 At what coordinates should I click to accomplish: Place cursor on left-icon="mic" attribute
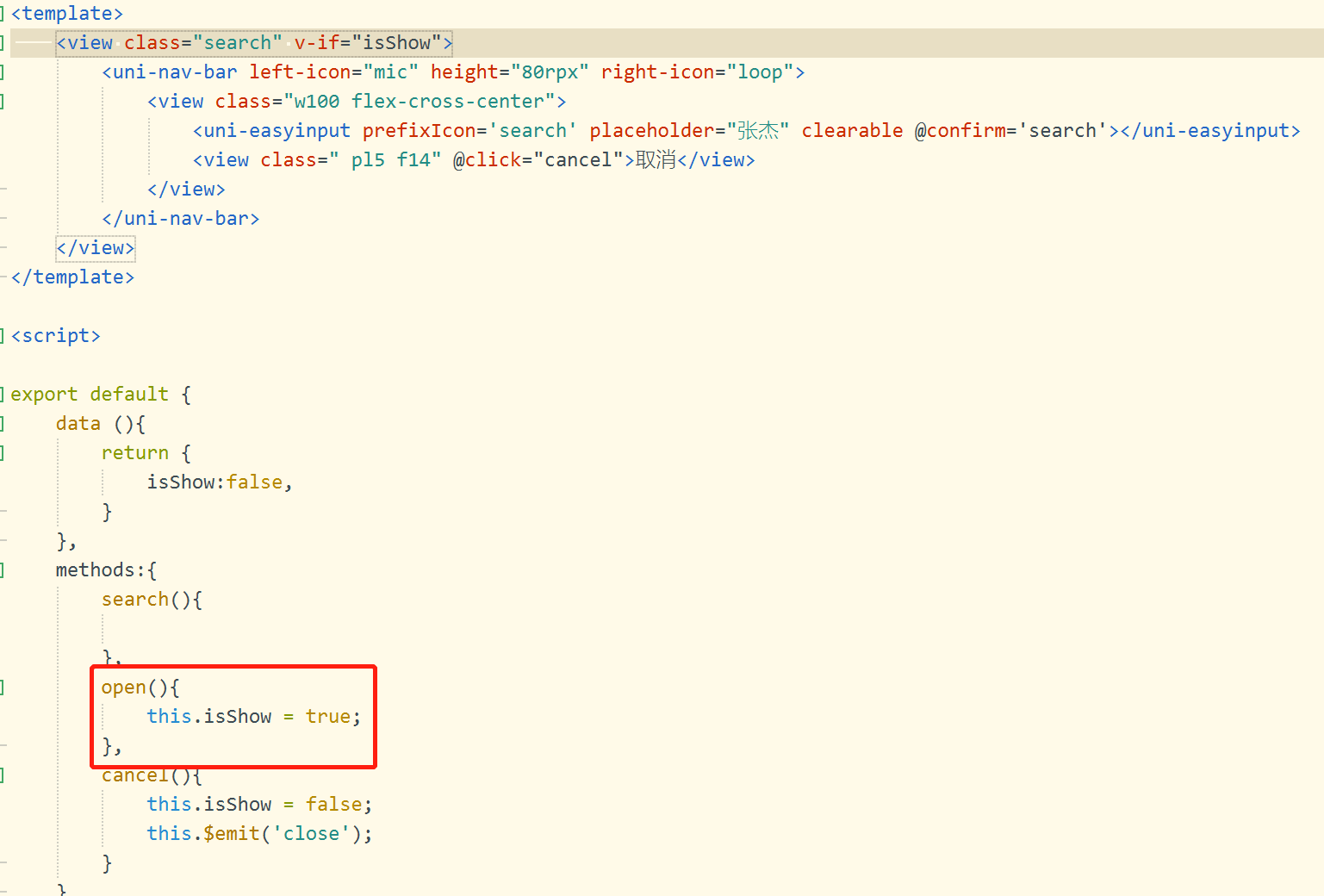pos(334,72)
